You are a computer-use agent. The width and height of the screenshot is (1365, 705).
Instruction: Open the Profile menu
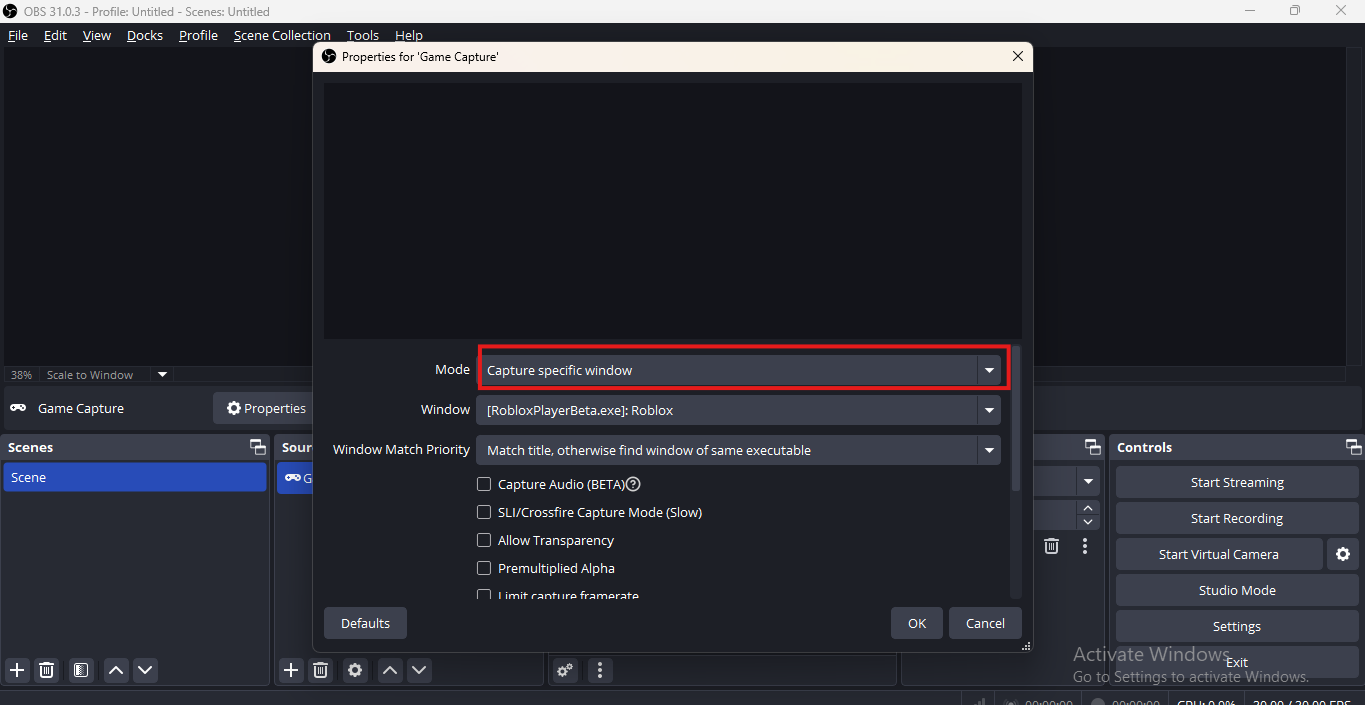pyautogui.click(x=198, y=35)
